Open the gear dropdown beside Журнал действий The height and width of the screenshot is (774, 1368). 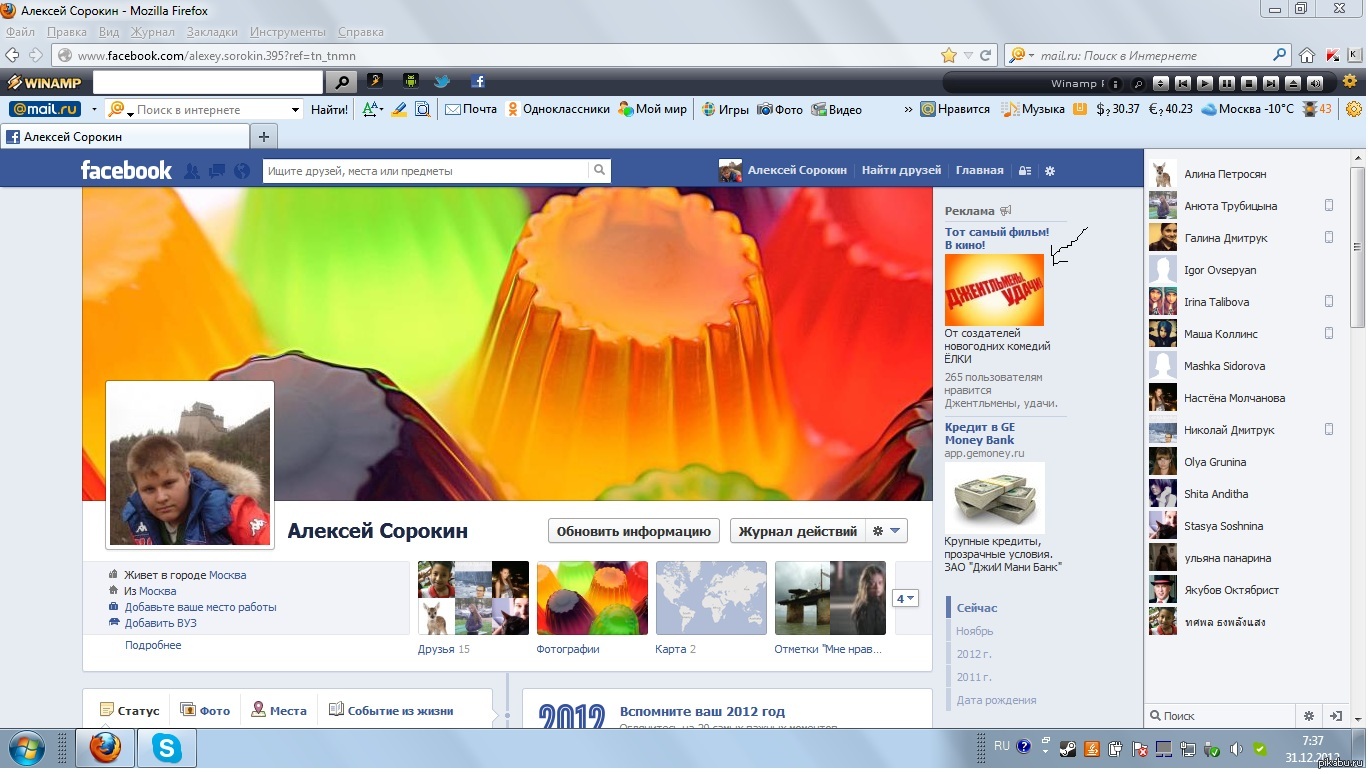tap(887, 531)
